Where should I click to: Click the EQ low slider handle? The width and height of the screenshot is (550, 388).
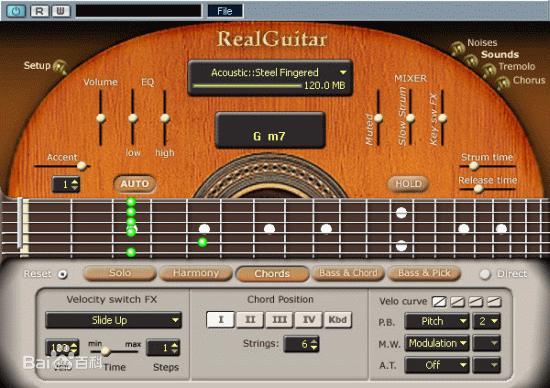click(133, 118)
